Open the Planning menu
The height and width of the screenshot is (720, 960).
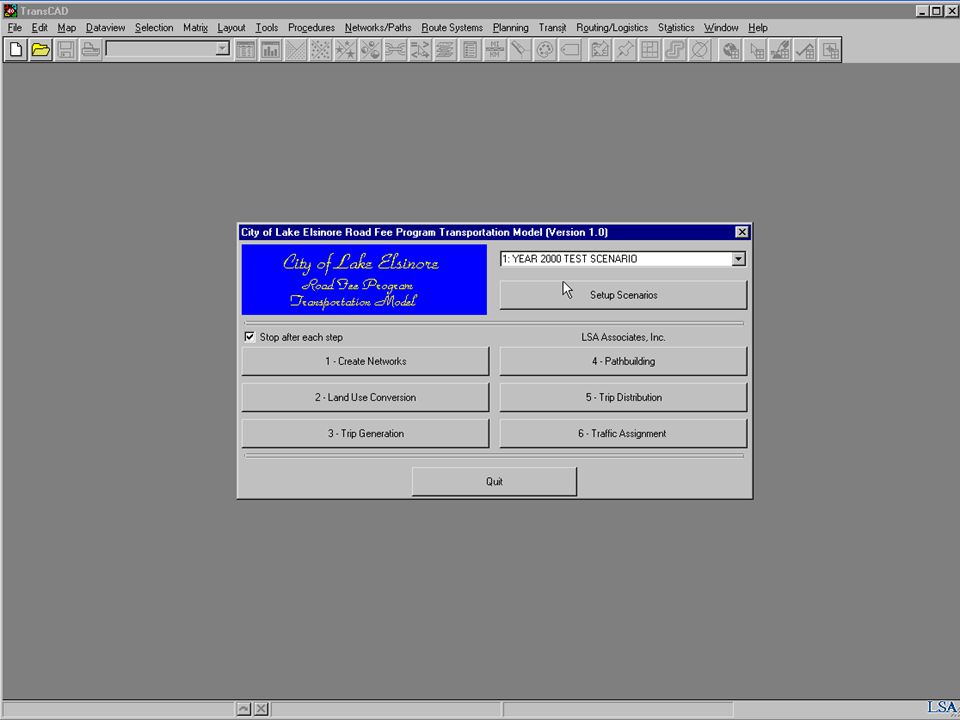[x=511, y=28]
